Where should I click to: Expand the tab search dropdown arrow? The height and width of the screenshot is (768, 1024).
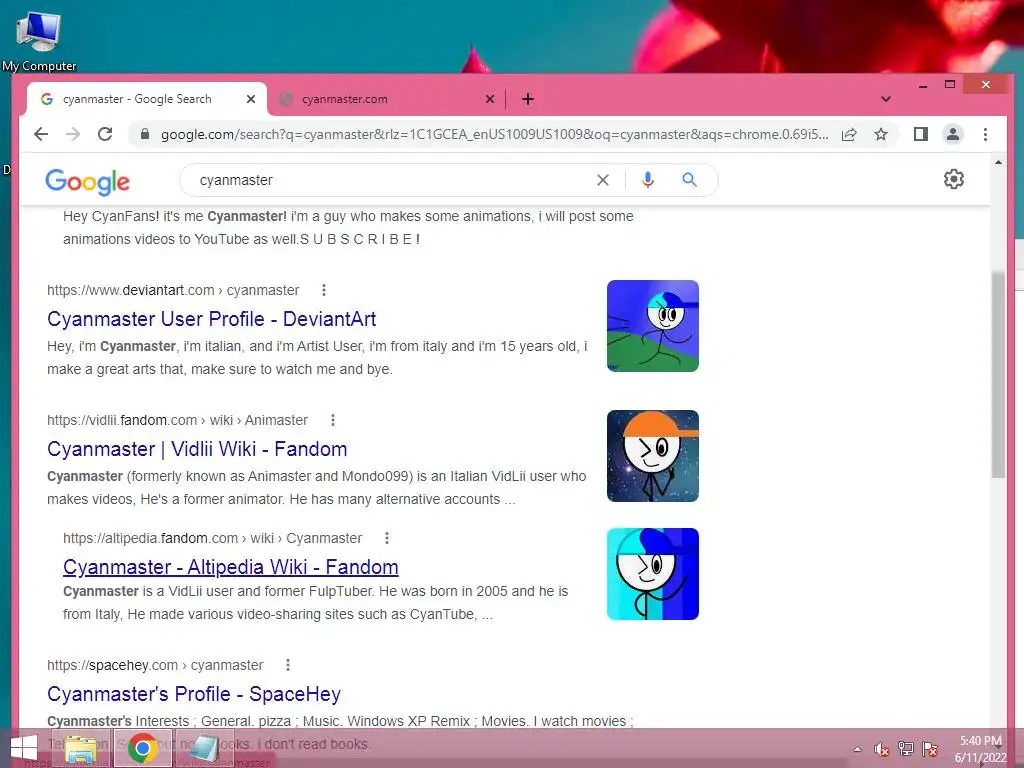[x=886, y=99]
